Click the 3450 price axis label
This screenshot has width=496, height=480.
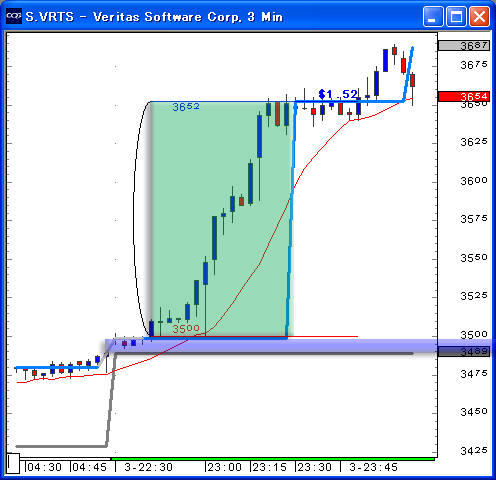click(x=474, y=412)
